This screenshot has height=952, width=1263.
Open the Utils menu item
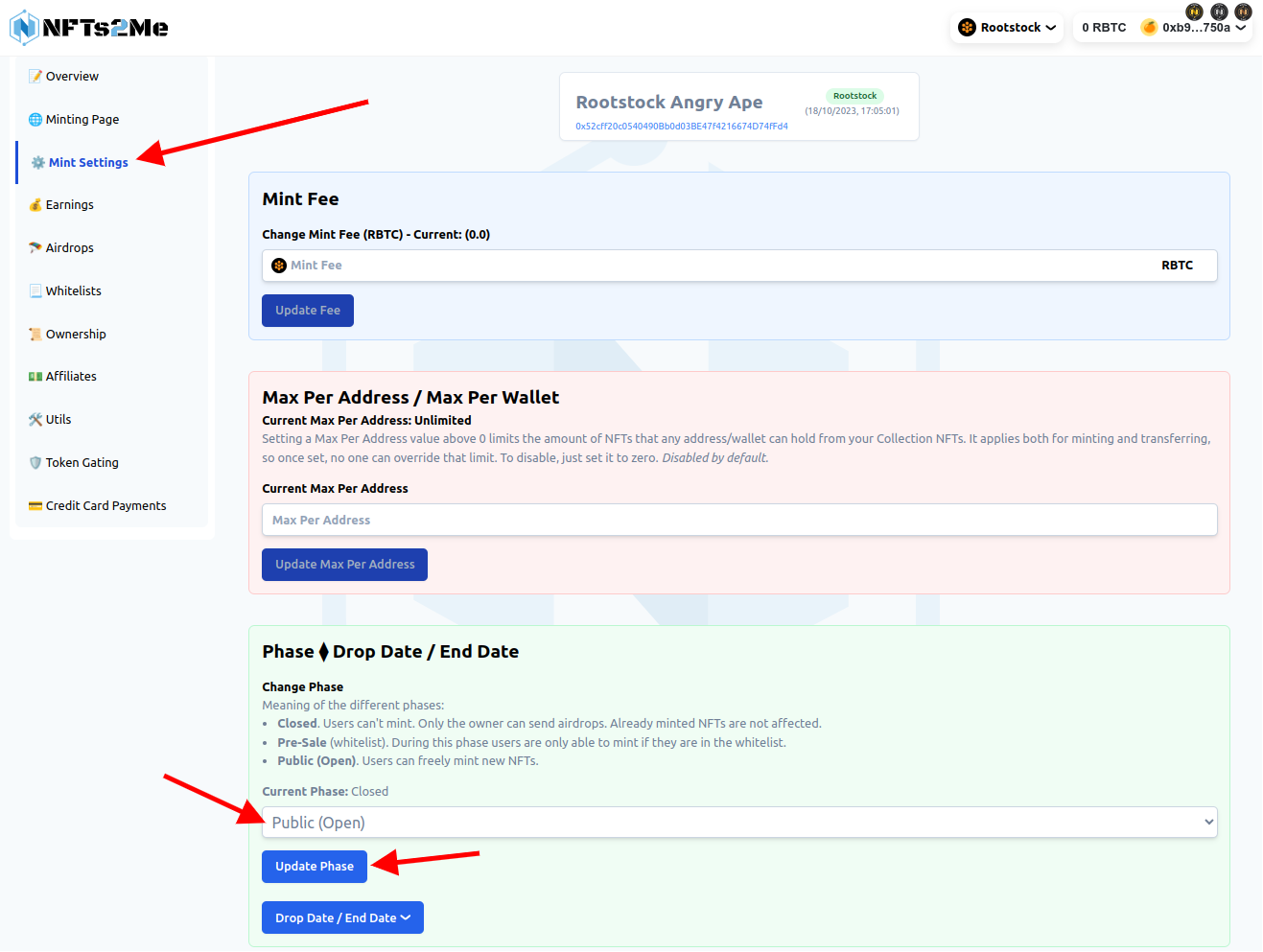[x=111, y=419]
